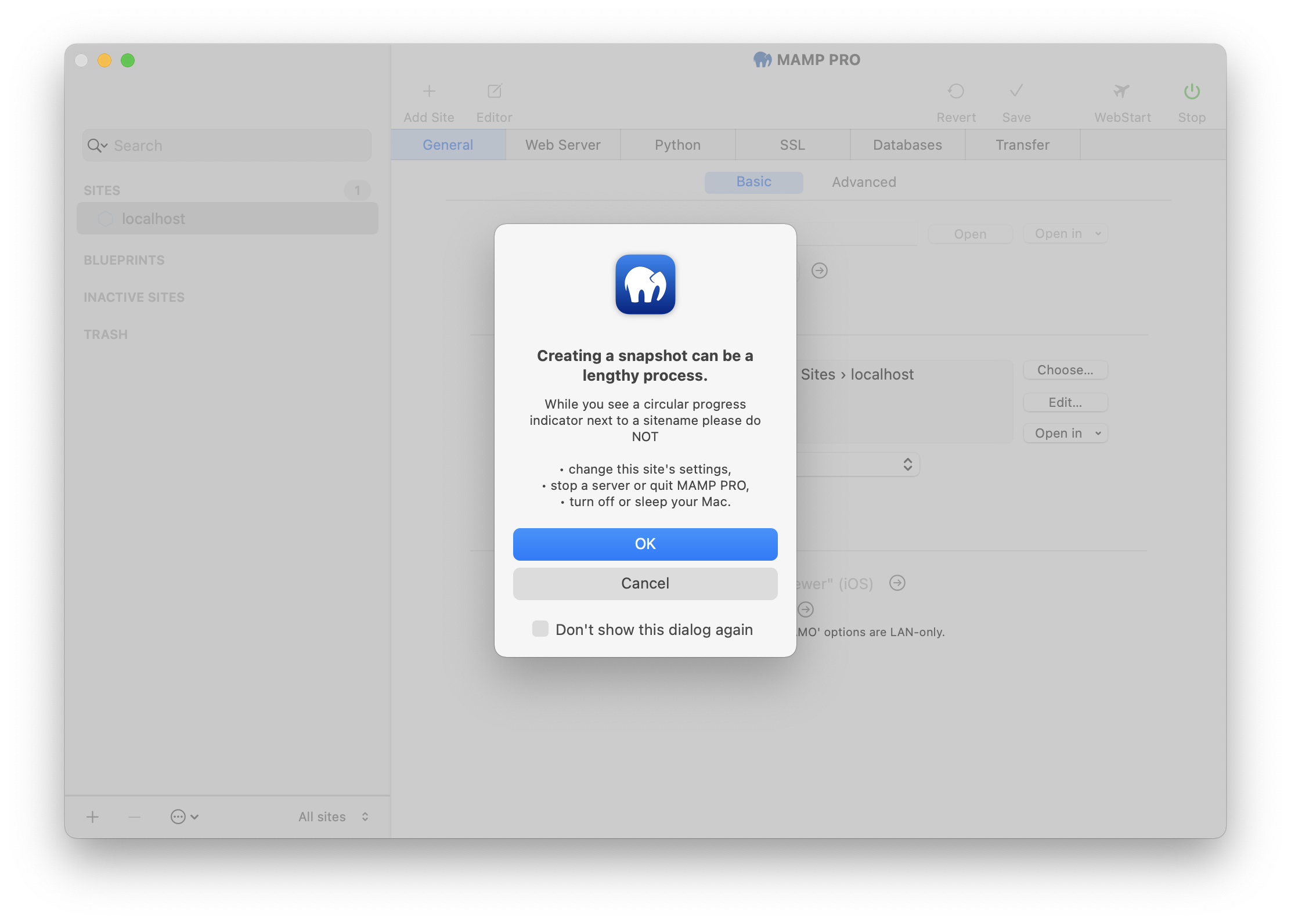Click the MAMP PRO title bar elephant icon
This screenshot has height=924, width=1291.
[x=762, y=60]
